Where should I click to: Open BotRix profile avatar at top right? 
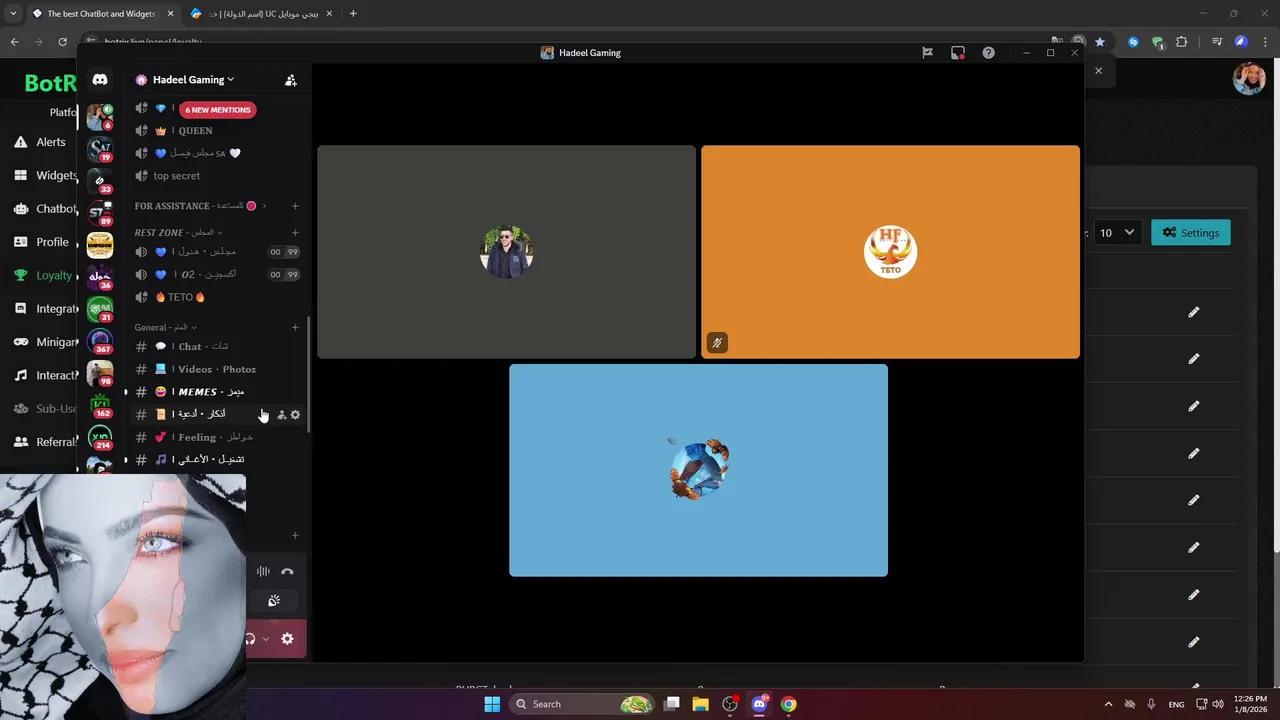1249,79
